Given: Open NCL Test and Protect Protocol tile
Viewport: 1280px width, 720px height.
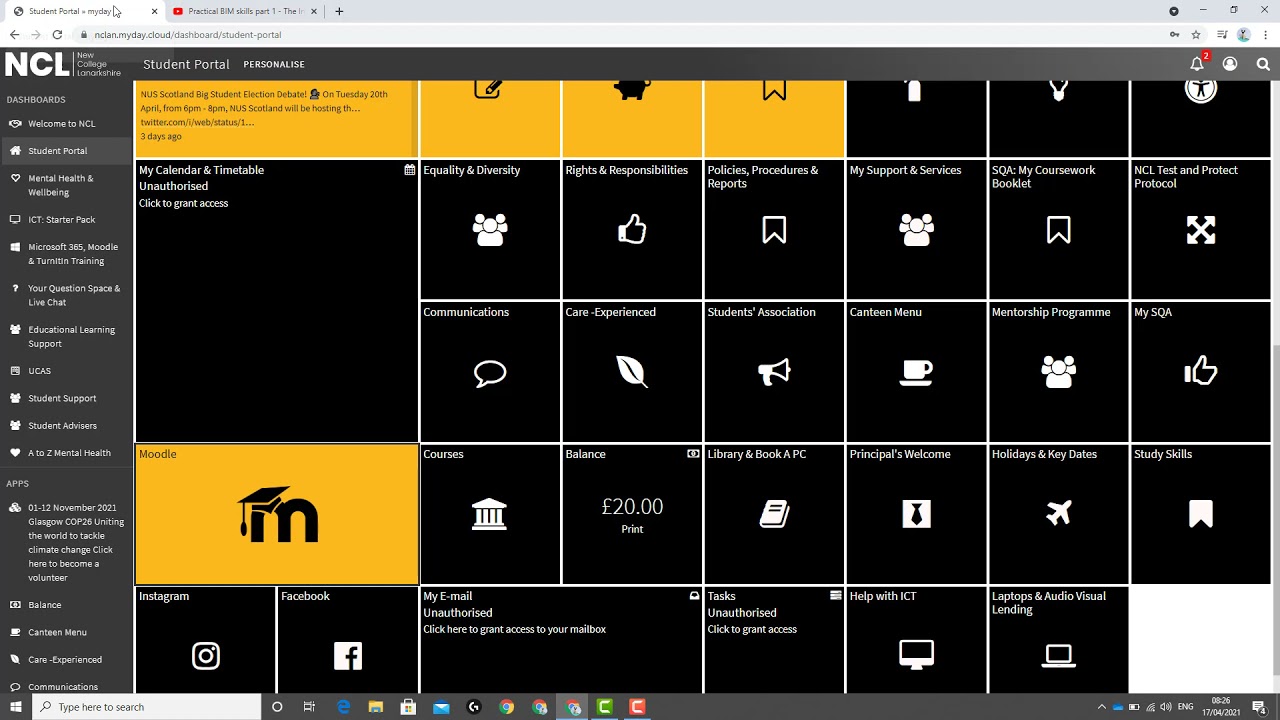Looking at the screenshot, I should pos(1200,229).
